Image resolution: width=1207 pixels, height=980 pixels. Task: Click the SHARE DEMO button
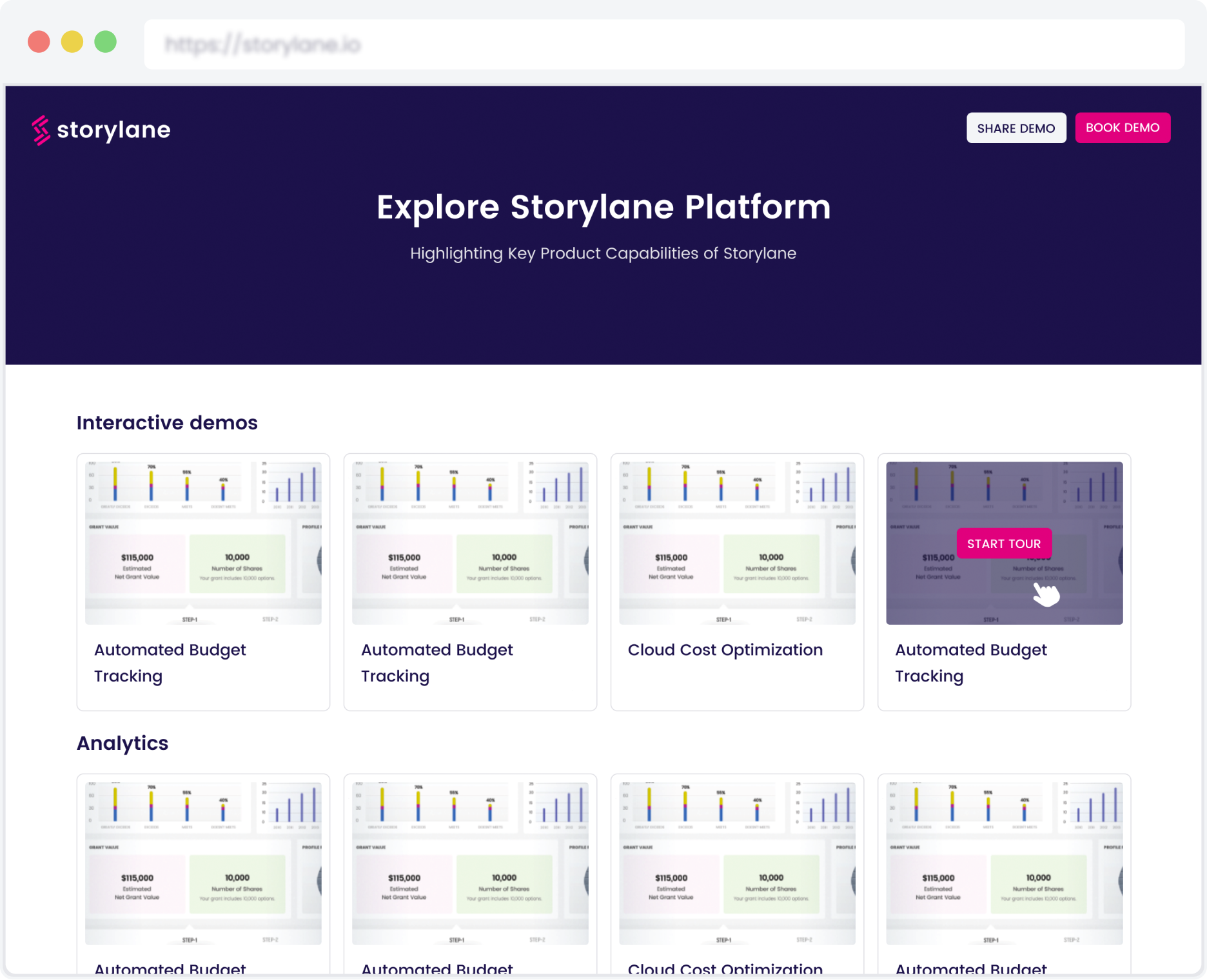(x=1016, y=128)
